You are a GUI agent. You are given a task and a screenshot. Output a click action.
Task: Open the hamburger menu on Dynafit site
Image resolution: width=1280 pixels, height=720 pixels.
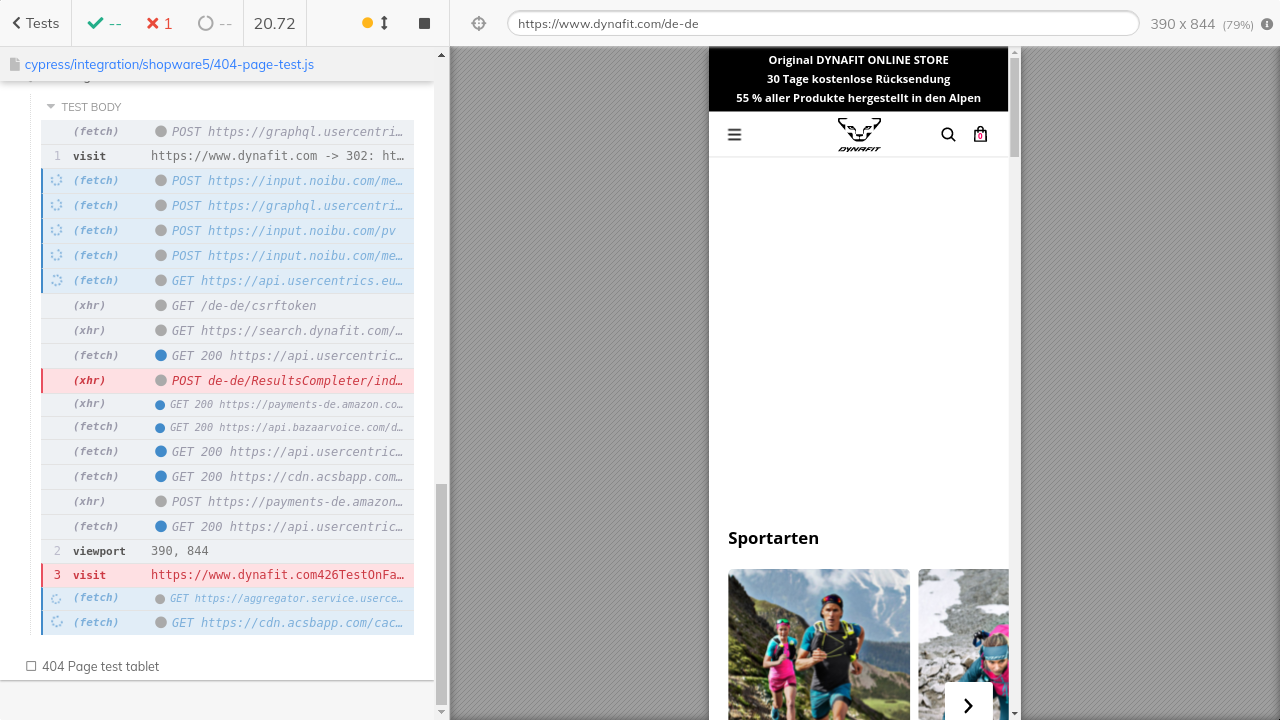pyautogui.click(x=734, y=135)
